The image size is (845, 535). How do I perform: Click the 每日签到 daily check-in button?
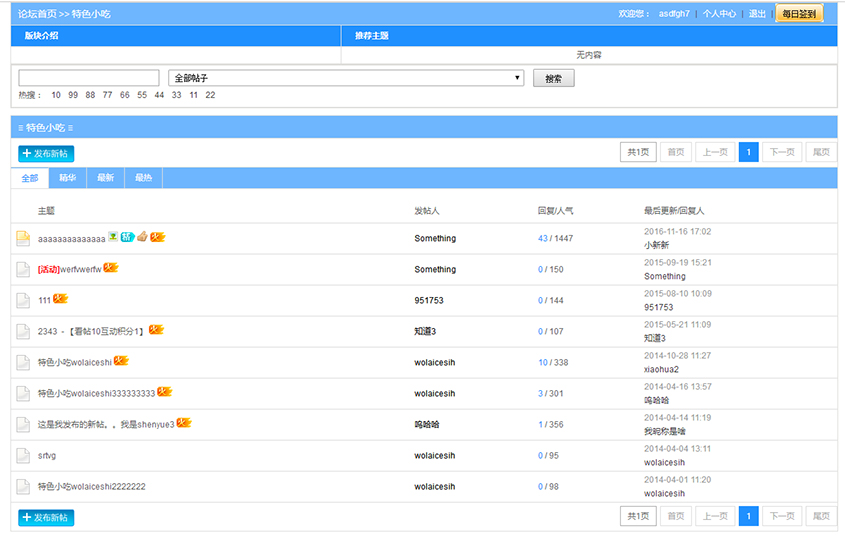[799, 13]
